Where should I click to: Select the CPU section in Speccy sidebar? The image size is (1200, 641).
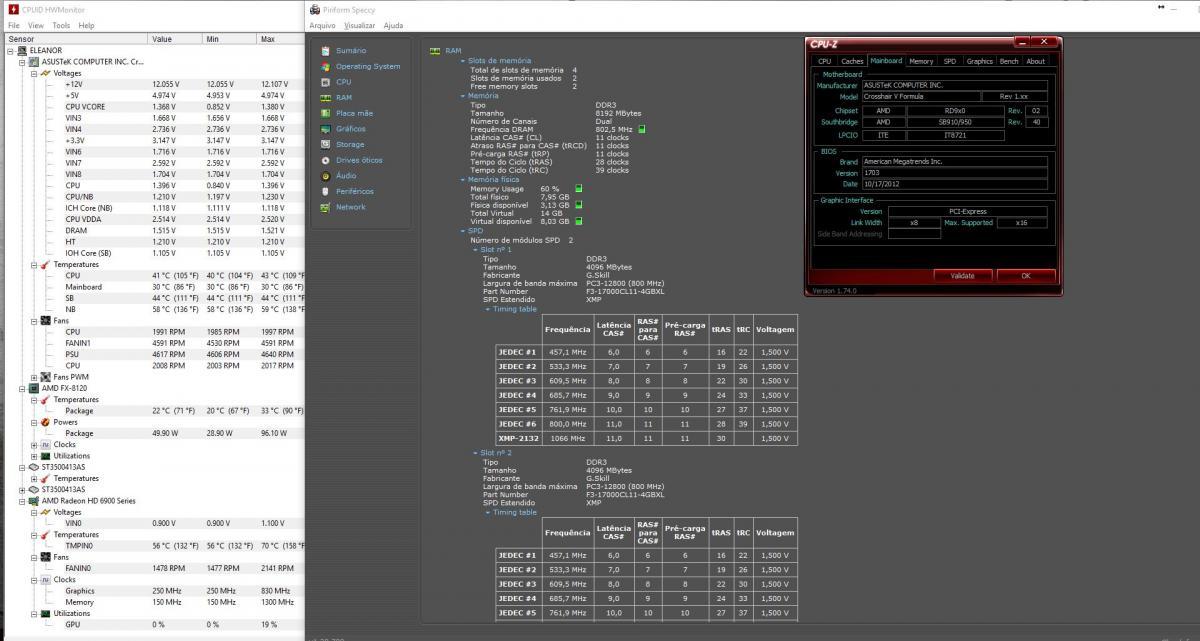click(335, 82)
